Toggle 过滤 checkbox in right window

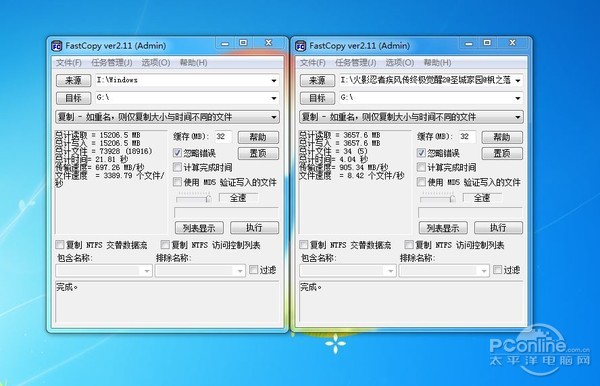coord(497,270)
